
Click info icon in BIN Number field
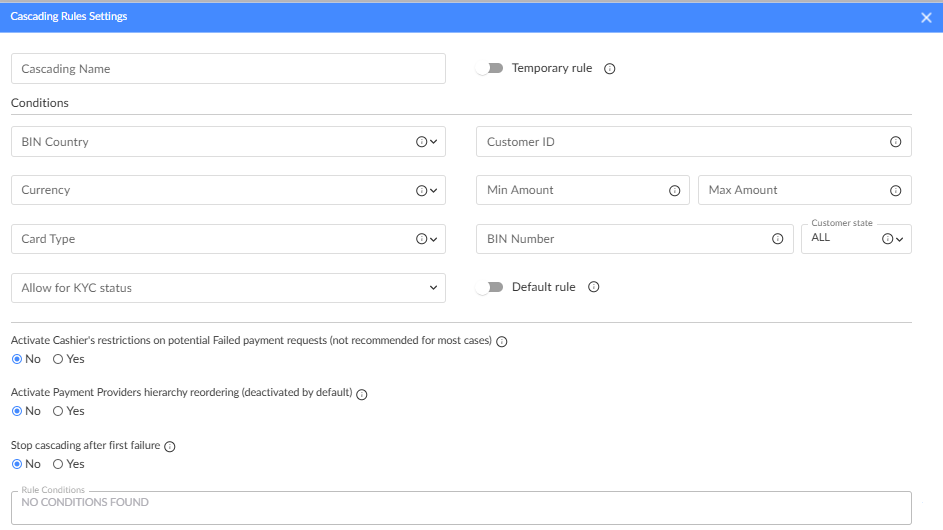coord(777,239)
